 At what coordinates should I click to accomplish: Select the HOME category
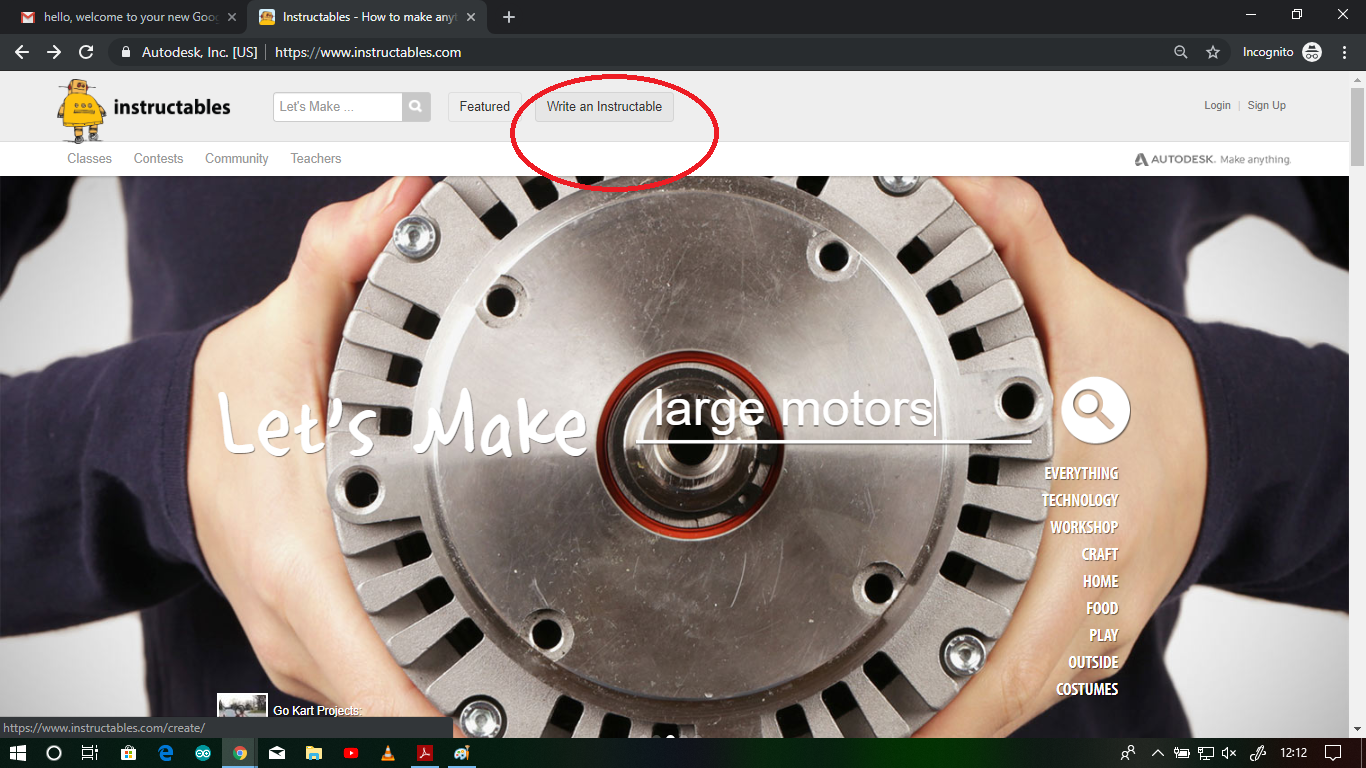1101,581
